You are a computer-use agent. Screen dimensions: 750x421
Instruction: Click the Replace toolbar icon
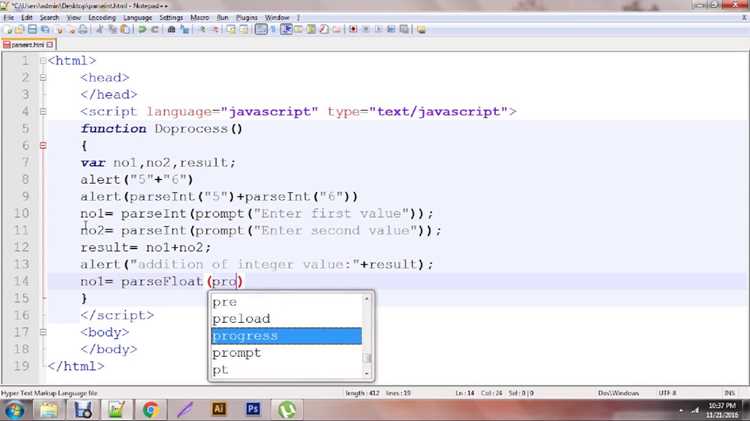click(x=185, y=30)
